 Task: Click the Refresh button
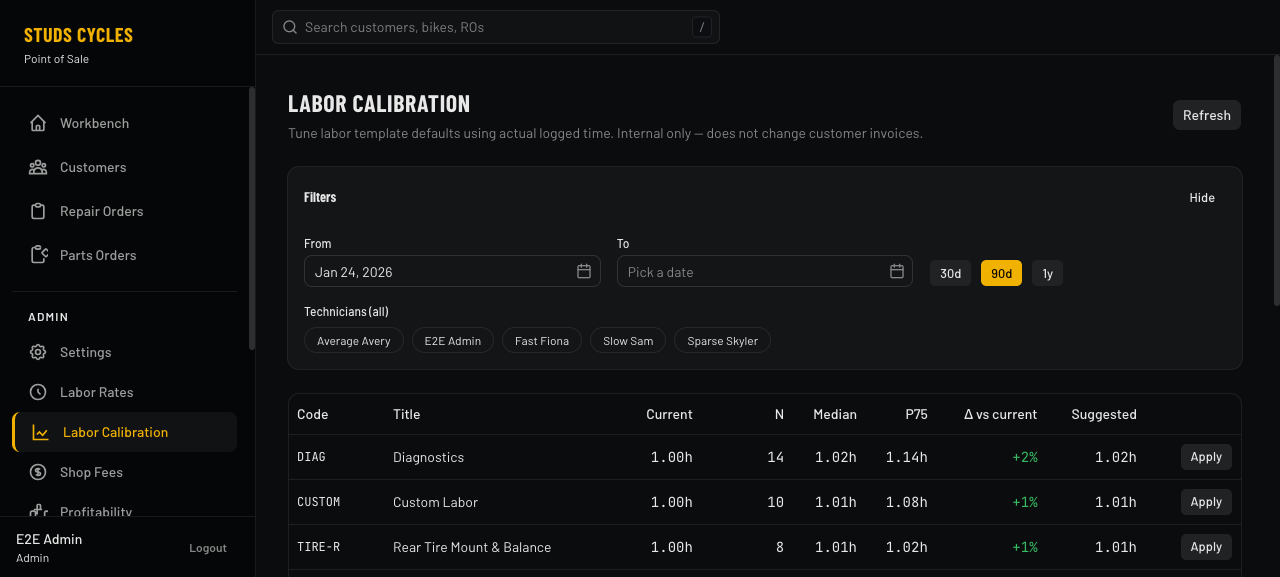[x=1207, y=115]
